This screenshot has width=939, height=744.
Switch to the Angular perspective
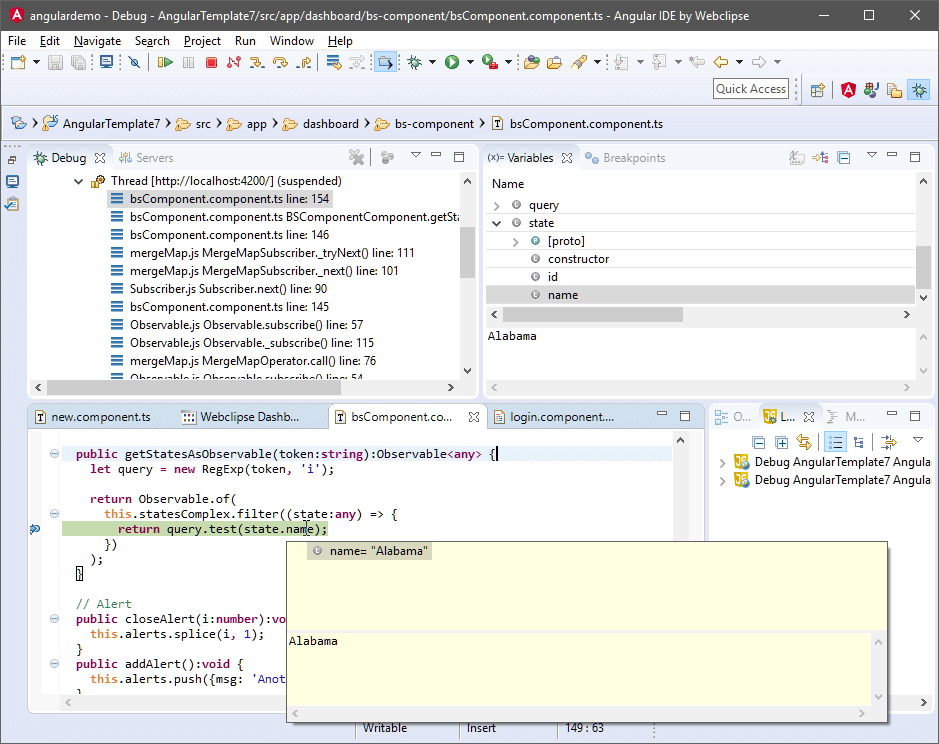tap(848, 90)
